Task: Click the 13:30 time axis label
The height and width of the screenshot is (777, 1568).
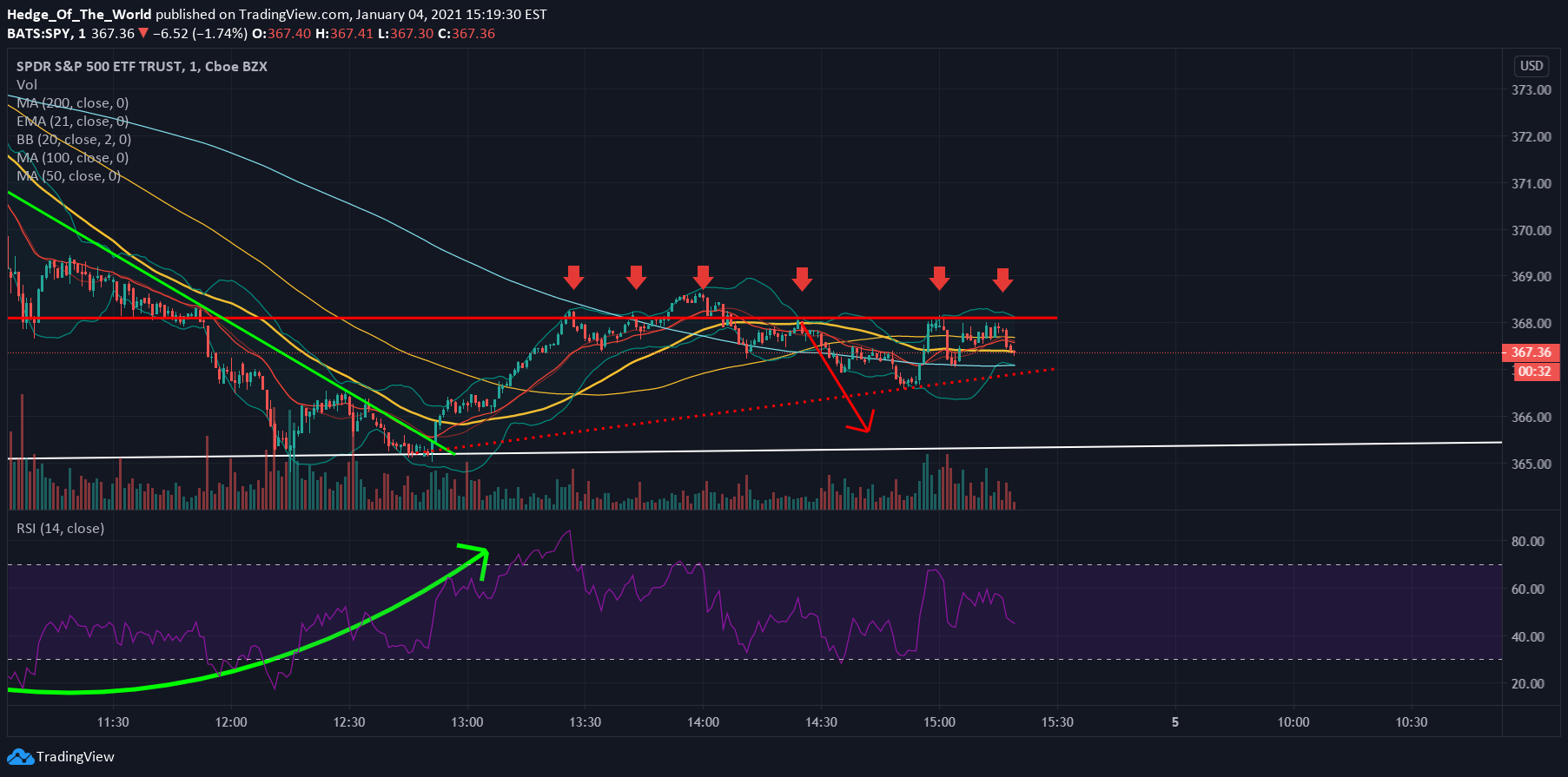Action: [586, 722]
